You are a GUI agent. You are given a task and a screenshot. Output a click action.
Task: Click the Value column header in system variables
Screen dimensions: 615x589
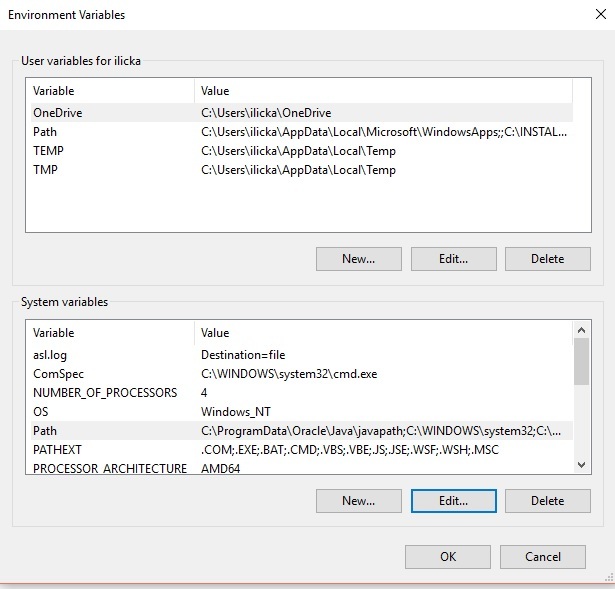[x=383, y=333]
